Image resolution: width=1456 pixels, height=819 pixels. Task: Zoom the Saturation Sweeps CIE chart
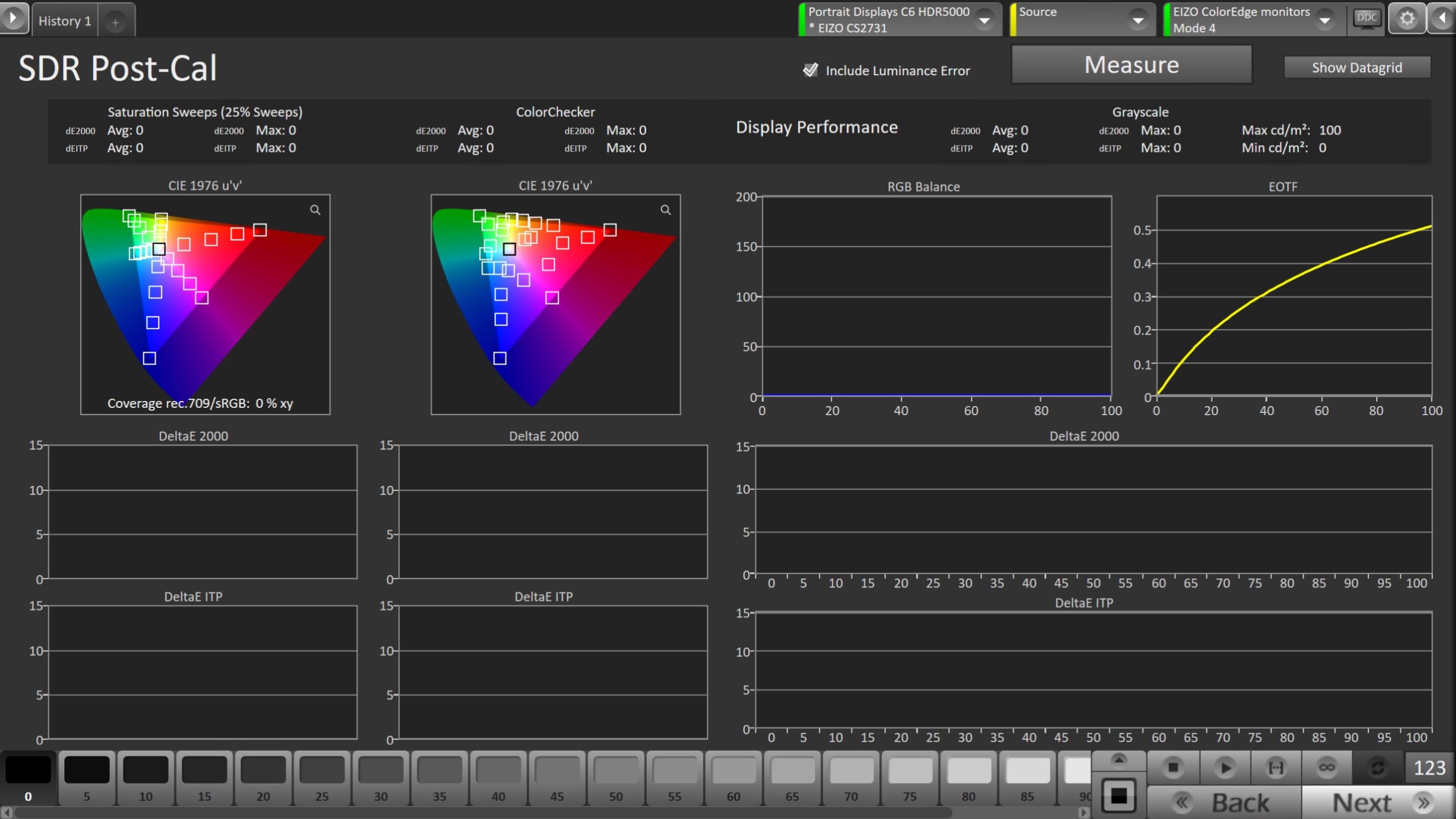pos(315,210)
